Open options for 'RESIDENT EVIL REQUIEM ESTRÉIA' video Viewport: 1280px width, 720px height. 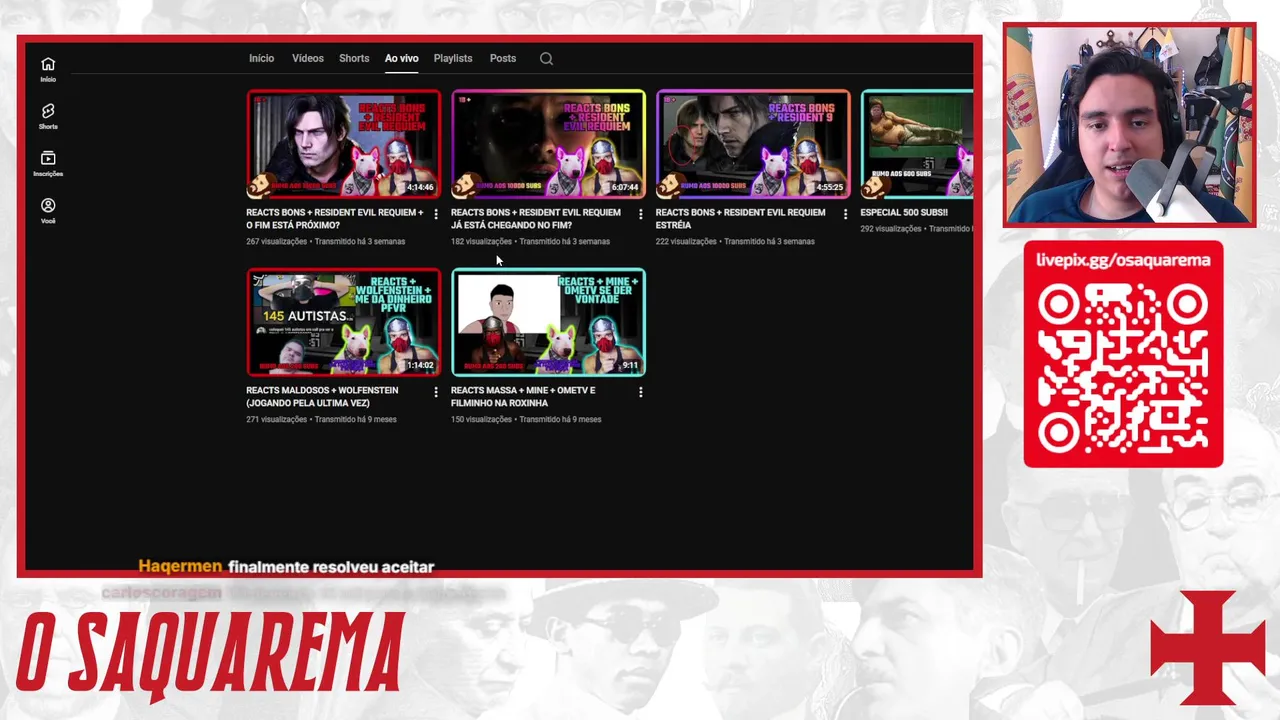(x=845, y=214)
